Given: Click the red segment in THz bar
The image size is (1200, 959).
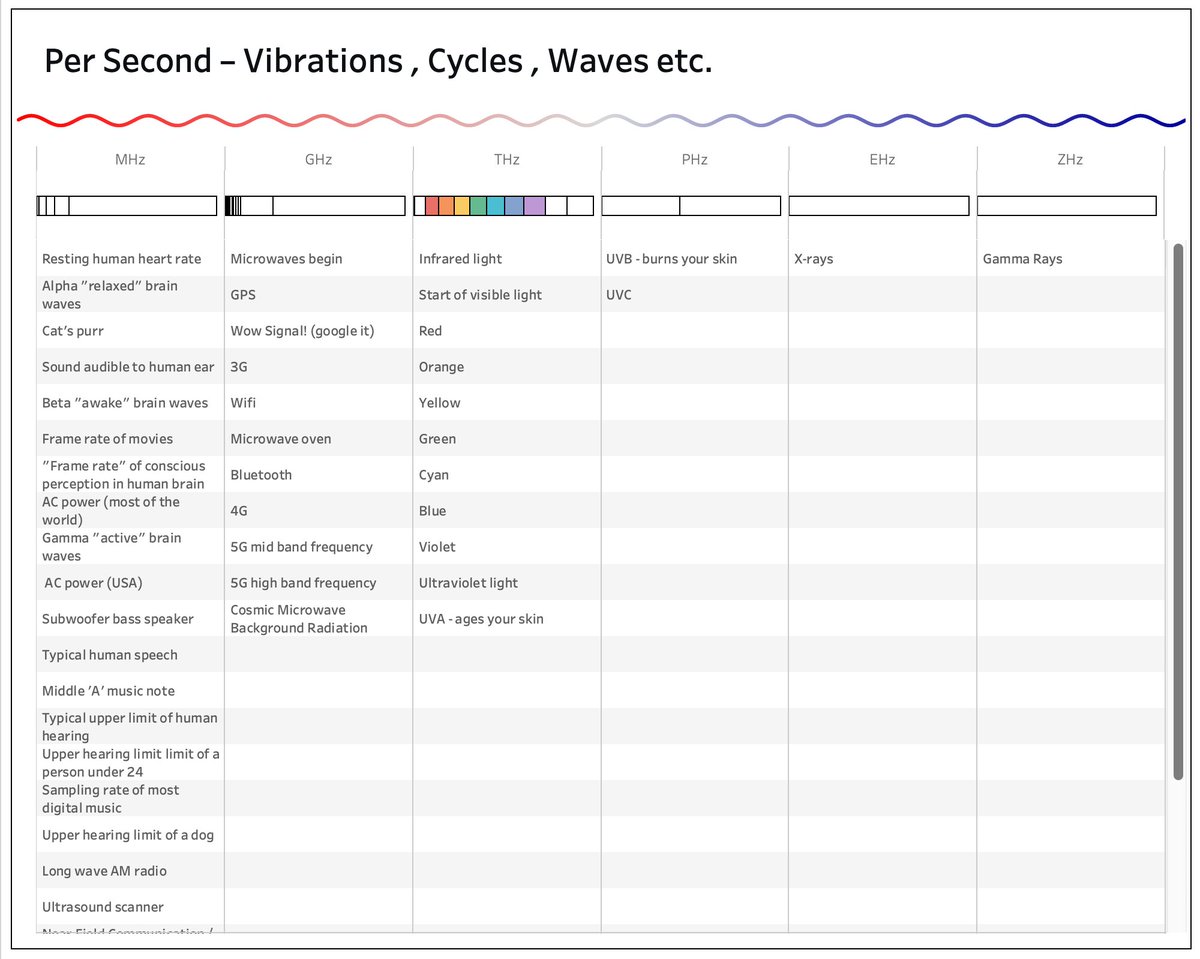Looking at the screenshot, I should [432, 206].
